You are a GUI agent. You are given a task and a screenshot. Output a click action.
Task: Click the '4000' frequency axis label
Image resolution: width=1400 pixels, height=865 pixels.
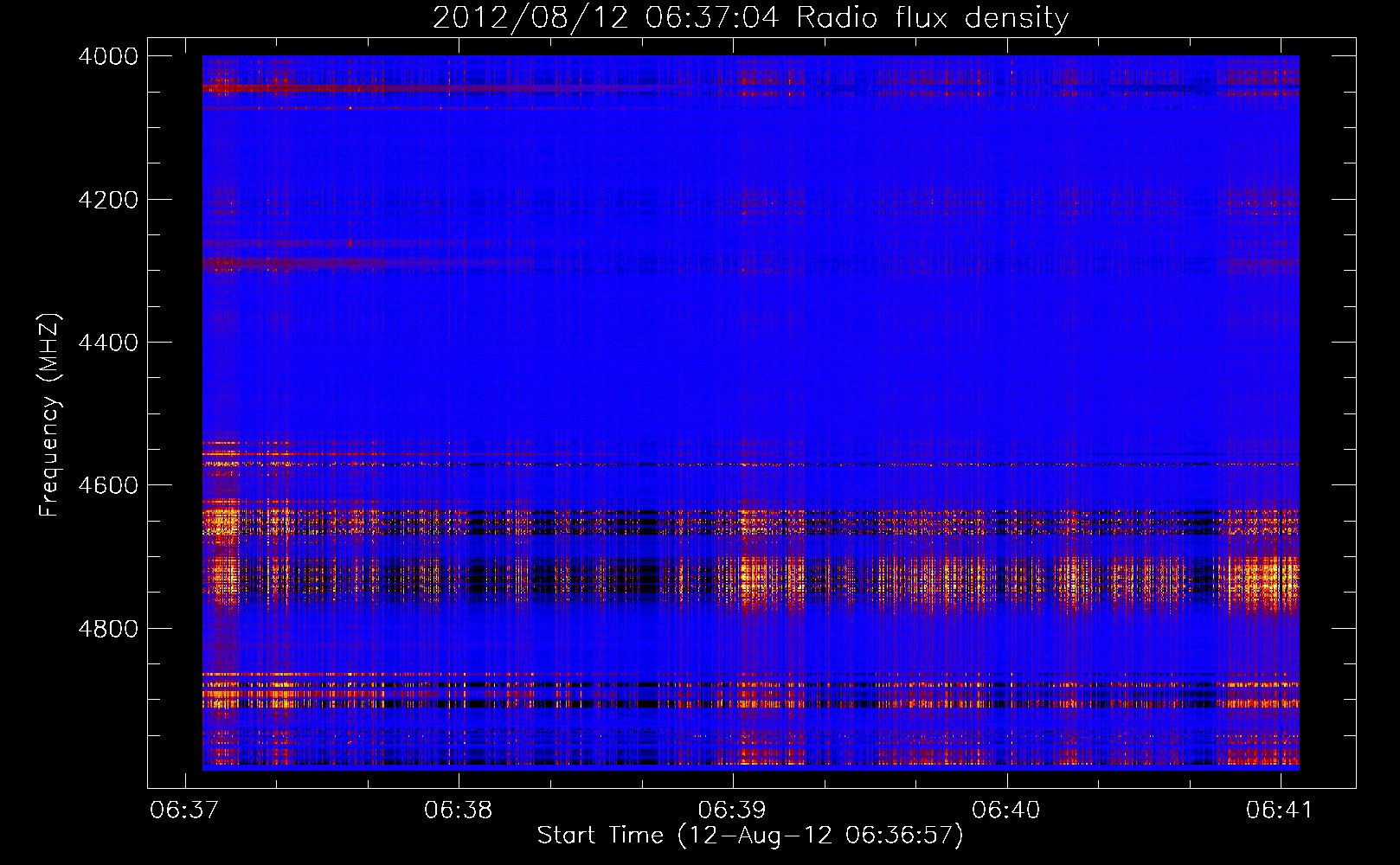pos(108,56)
